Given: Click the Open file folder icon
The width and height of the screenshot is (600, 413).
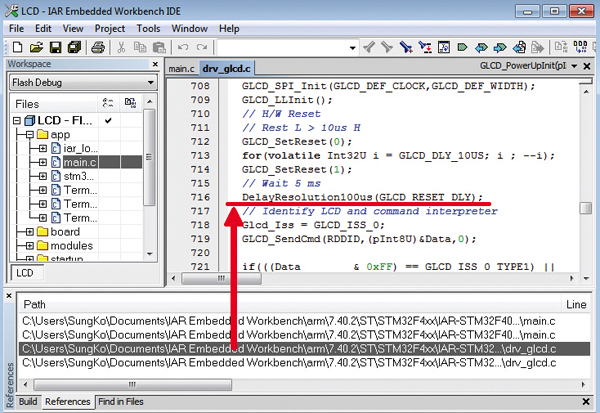Looking at the screenshot, I should tap(34, 47).
